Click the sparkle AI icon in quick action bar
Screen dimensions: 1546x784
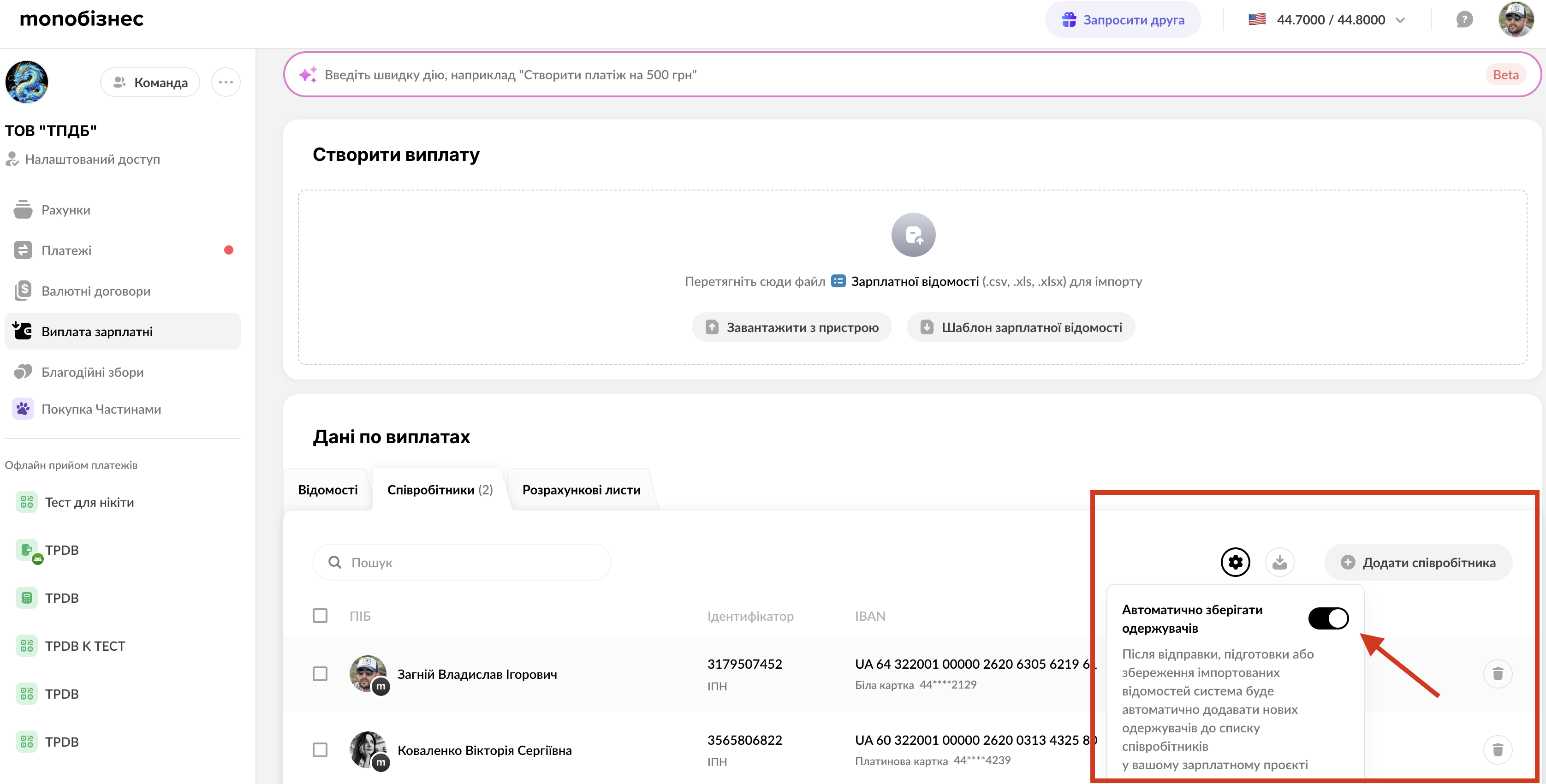tap(308, 74)
